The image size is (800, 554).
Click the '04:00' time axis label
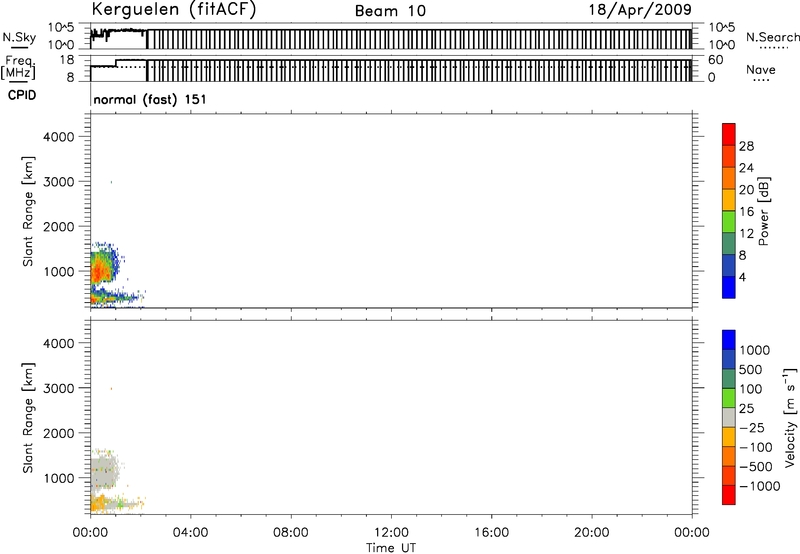[x=190, y=533]
